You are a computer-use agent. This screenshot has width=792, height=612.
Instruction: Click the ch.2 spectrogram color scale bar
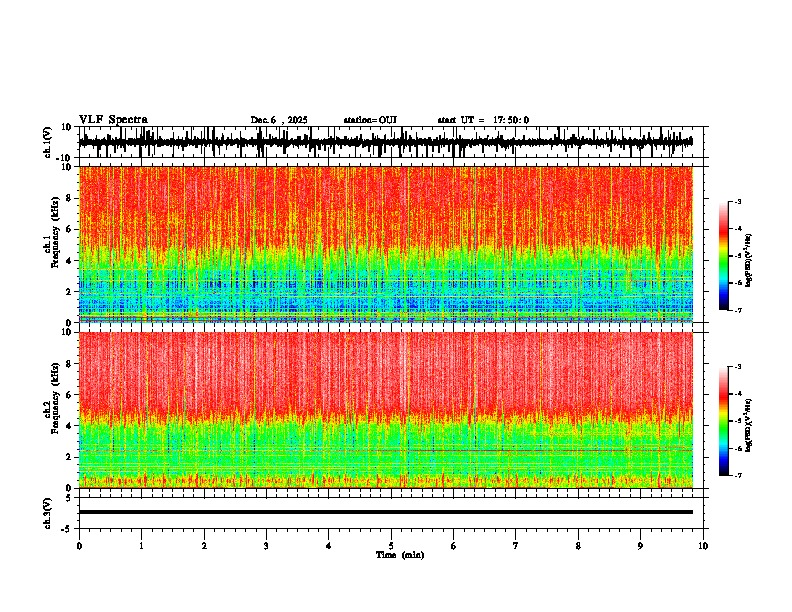pos(723,421)
